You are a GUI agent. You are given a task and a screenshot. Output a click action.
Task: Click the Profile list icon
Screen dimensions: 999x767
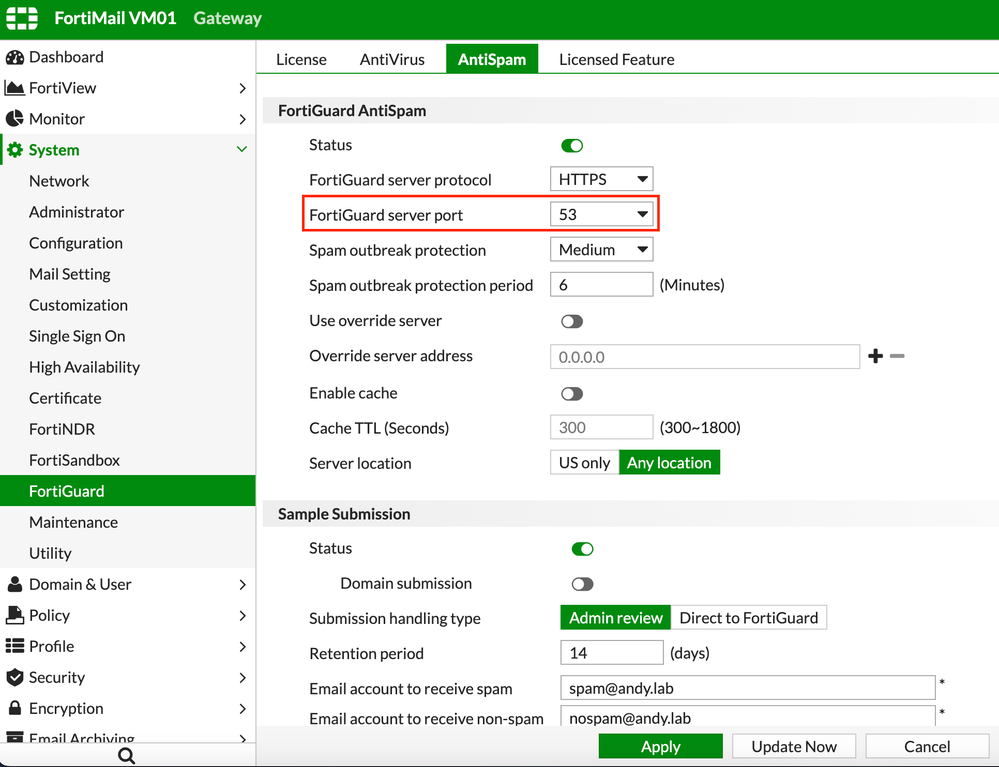point(15,646)
